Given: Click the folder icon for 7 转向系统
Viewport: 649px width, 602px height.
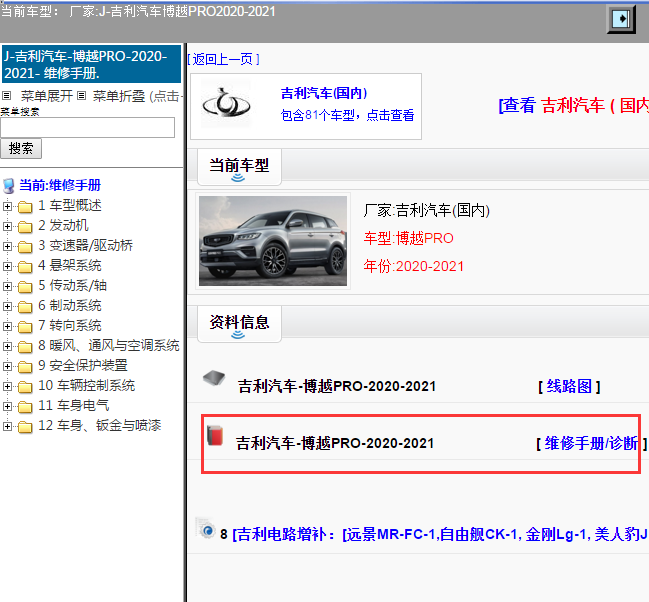Looking at the screenshot, I should click(x=25, y=326).
